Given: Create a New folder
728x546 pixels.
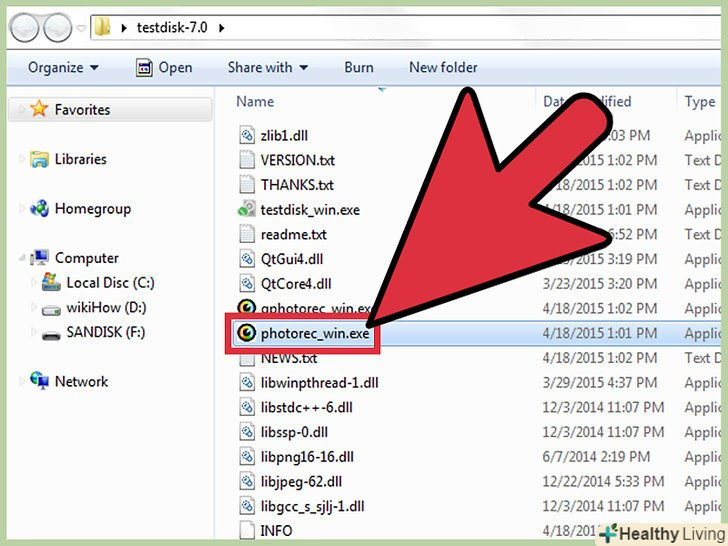Looking at the screenshot, I should (x=443, y=68).
